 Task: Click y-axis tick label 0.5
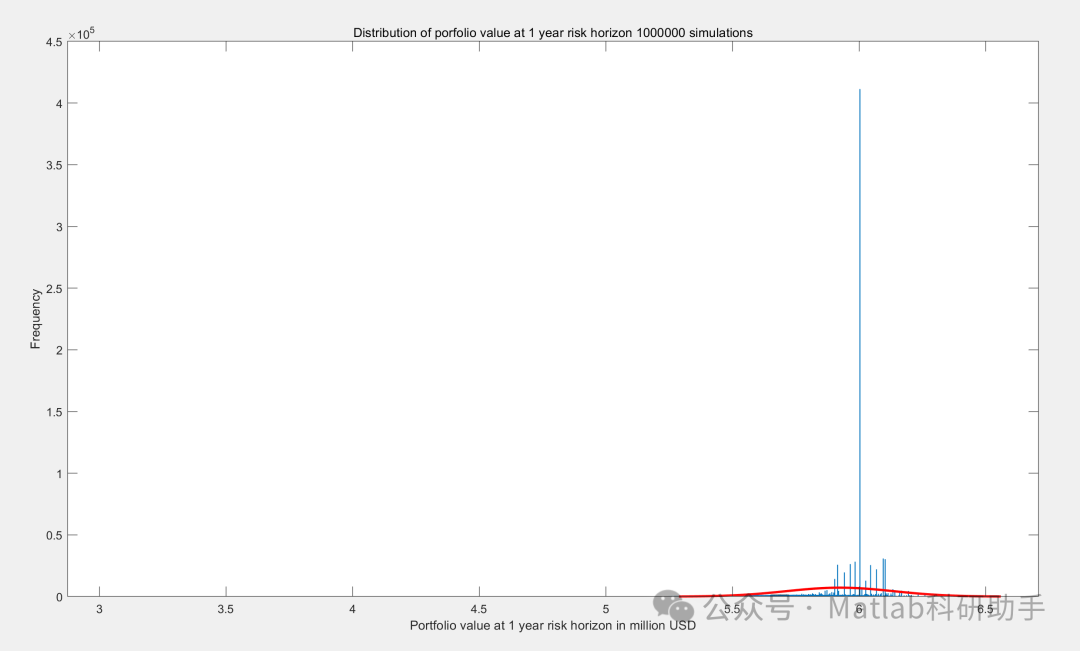(54, 535)
